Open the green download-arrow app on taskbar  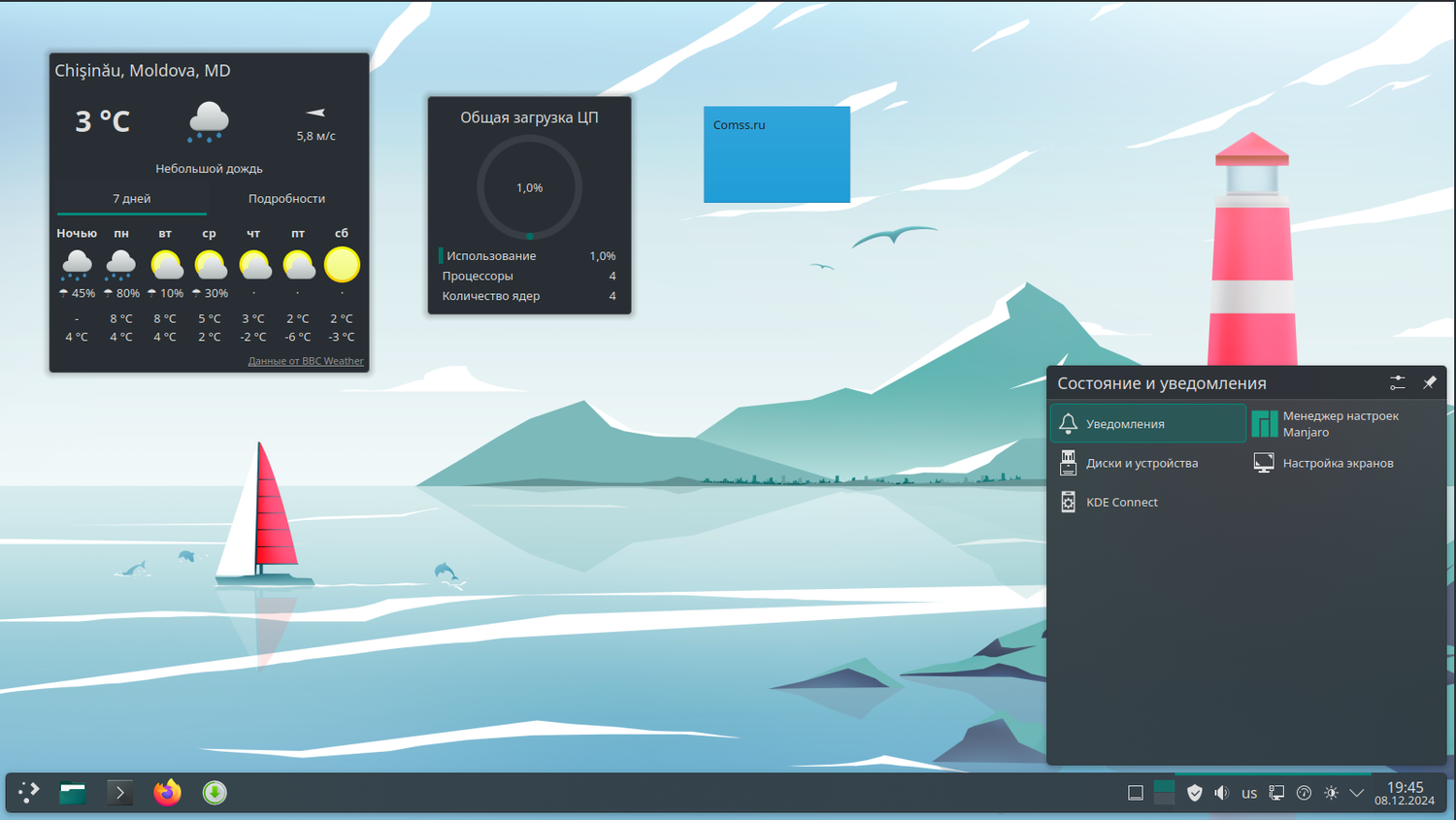tap(215, 793)
